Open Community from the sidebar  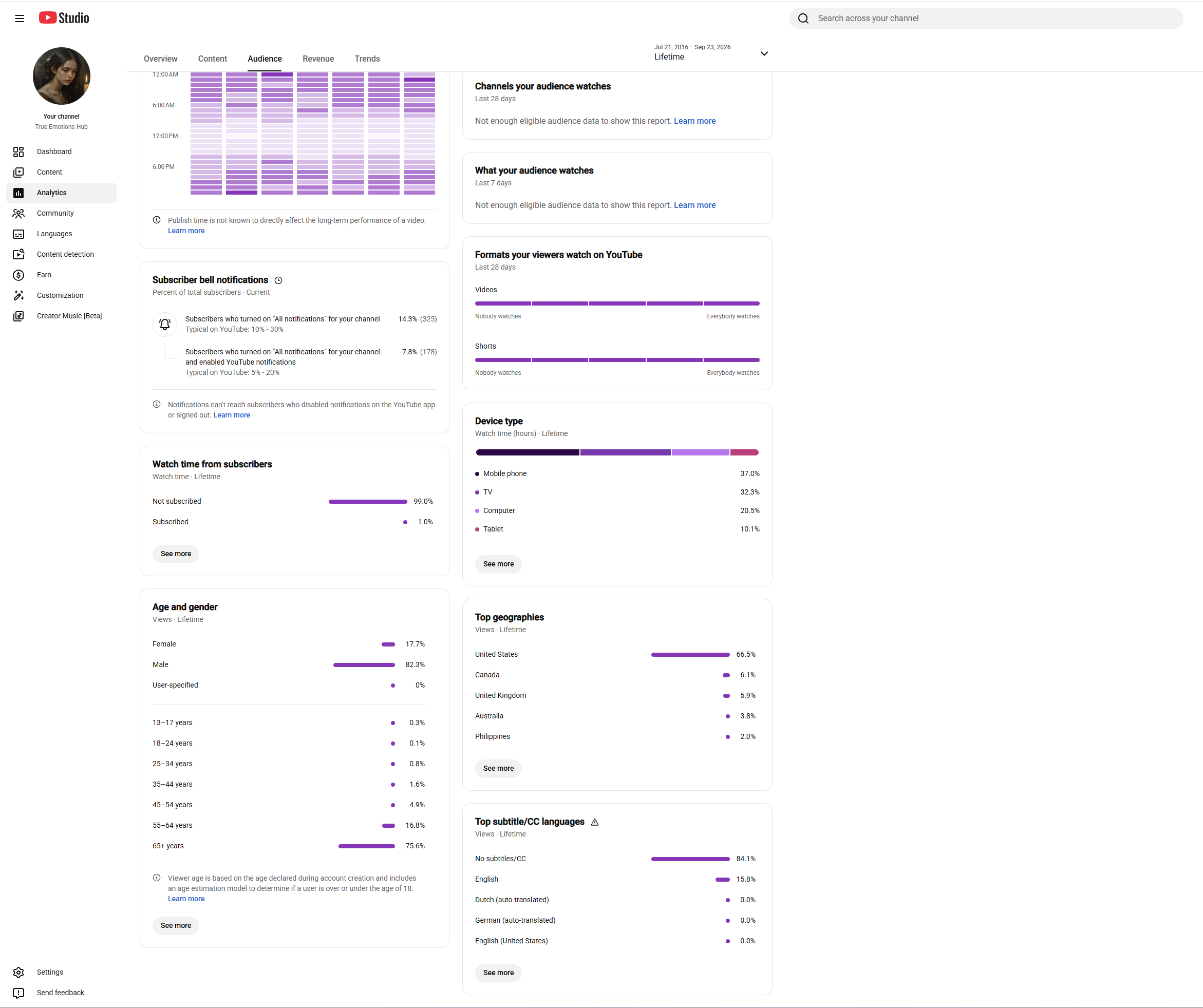click(x=61, y=214)
